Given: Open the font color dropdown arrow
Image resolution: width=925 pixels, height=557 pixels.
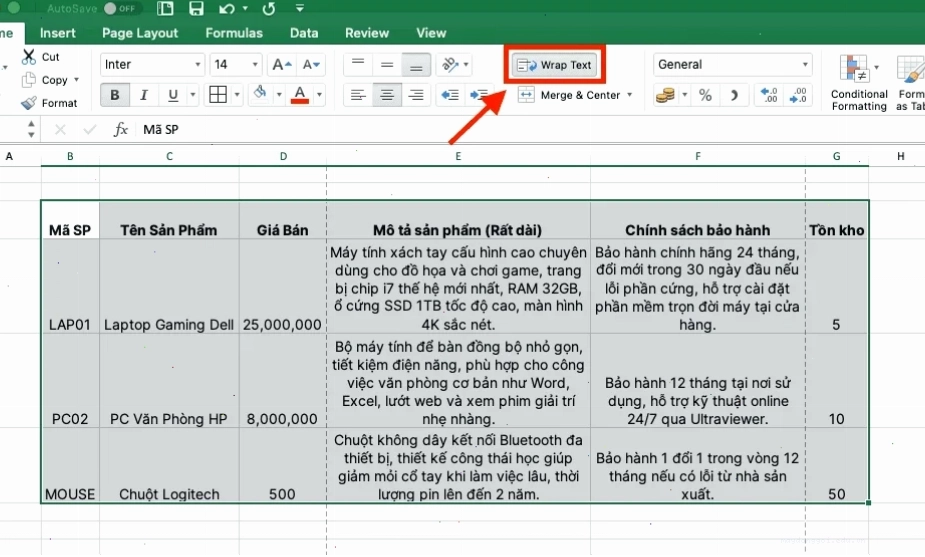Looking at the screenshot, I should 319,95.
